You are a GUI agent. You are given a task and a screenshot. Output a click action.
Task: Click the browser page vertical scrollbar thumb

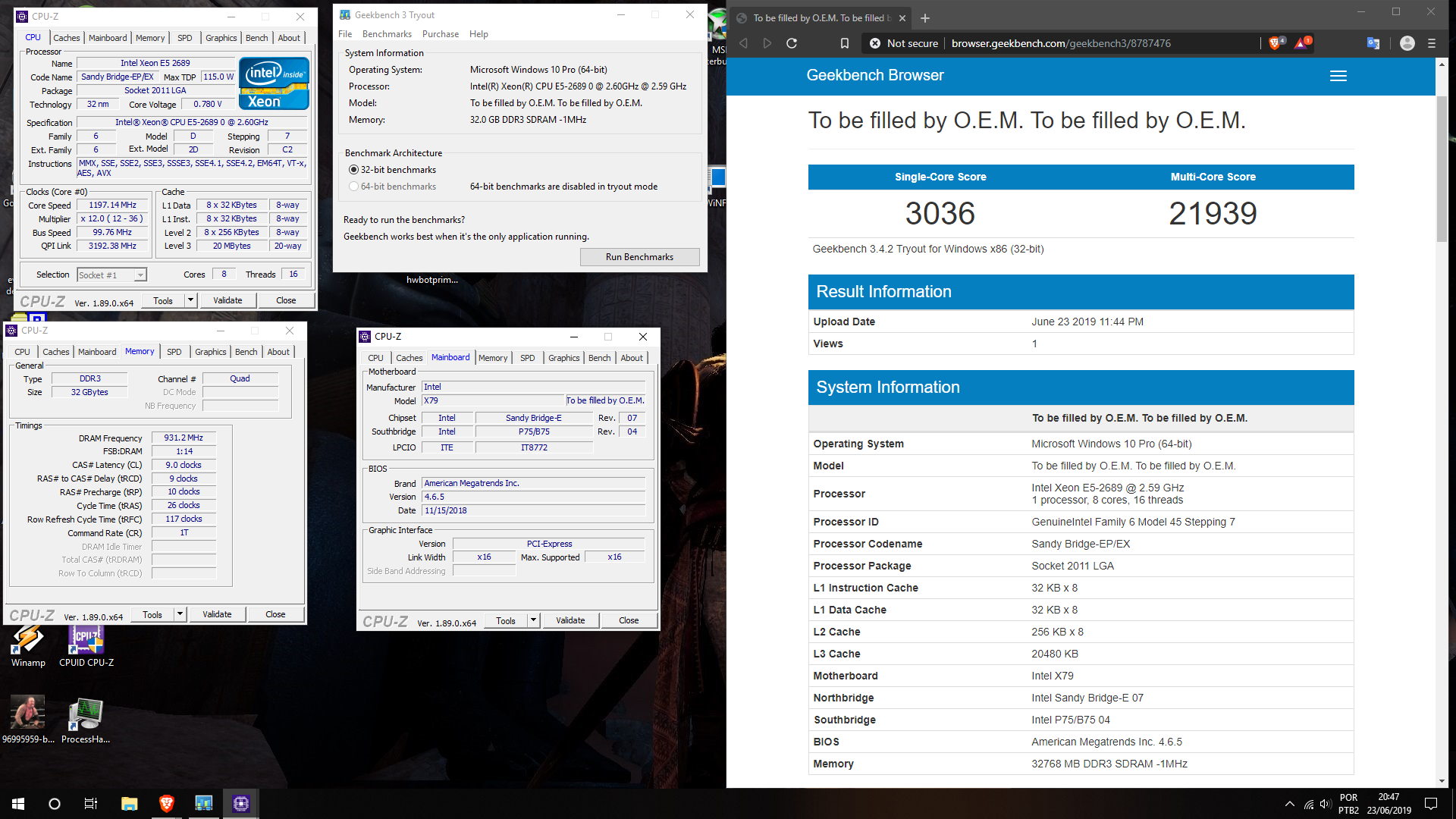pyautogui.click(x=1442, y=168)
